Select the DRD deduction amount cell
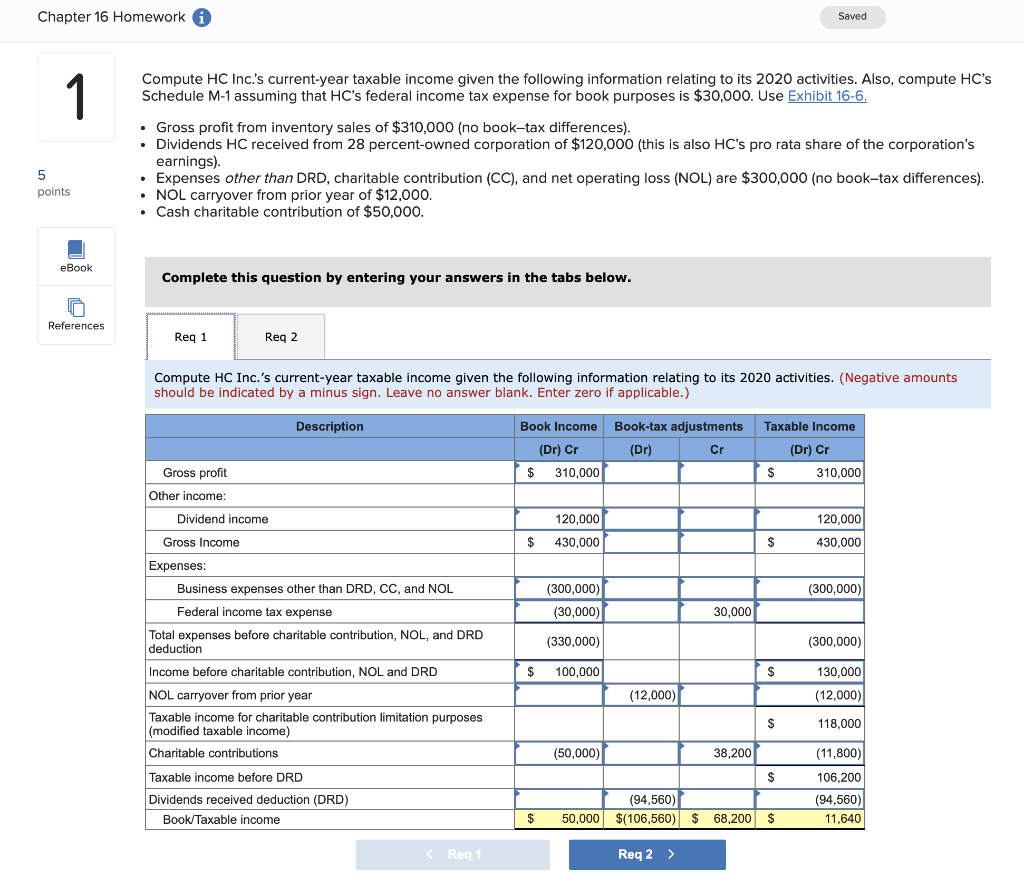This screenshot has width=1024, height=896. point(639,799)
